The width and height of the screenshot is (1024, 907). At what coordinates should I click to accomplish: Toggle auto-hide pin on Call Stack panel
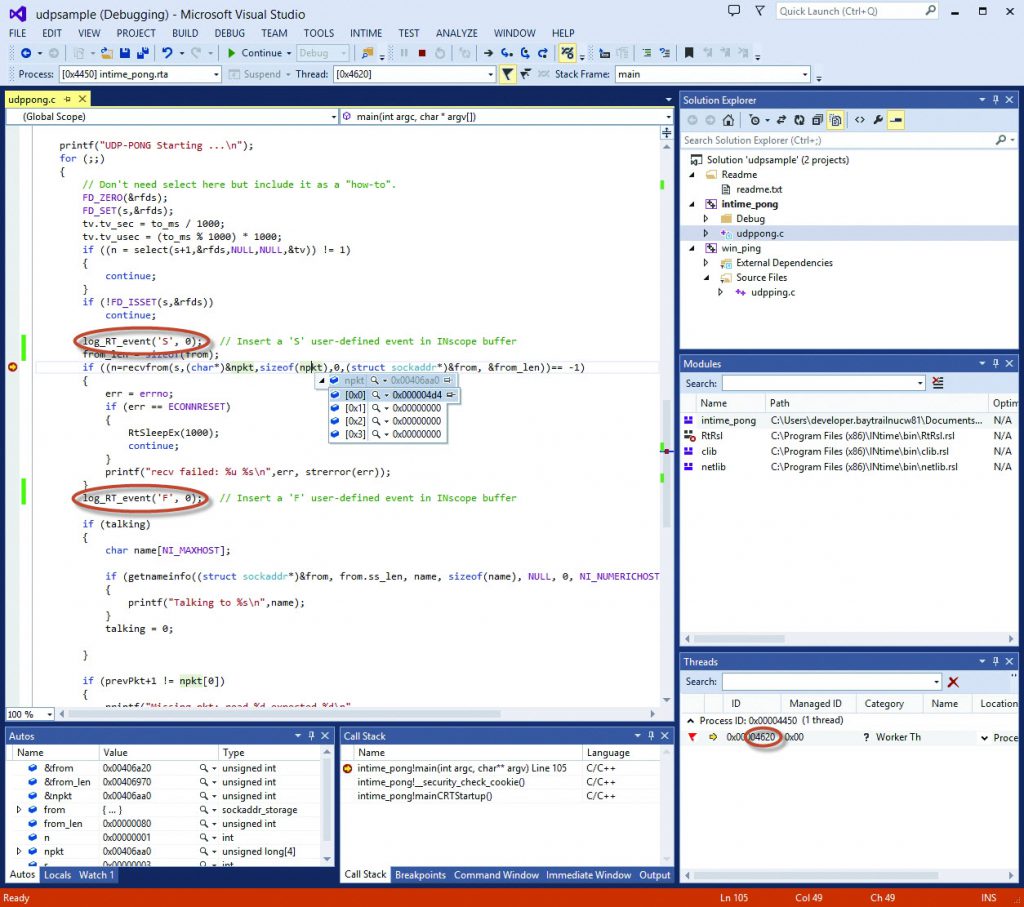click(x=650, y=736)
